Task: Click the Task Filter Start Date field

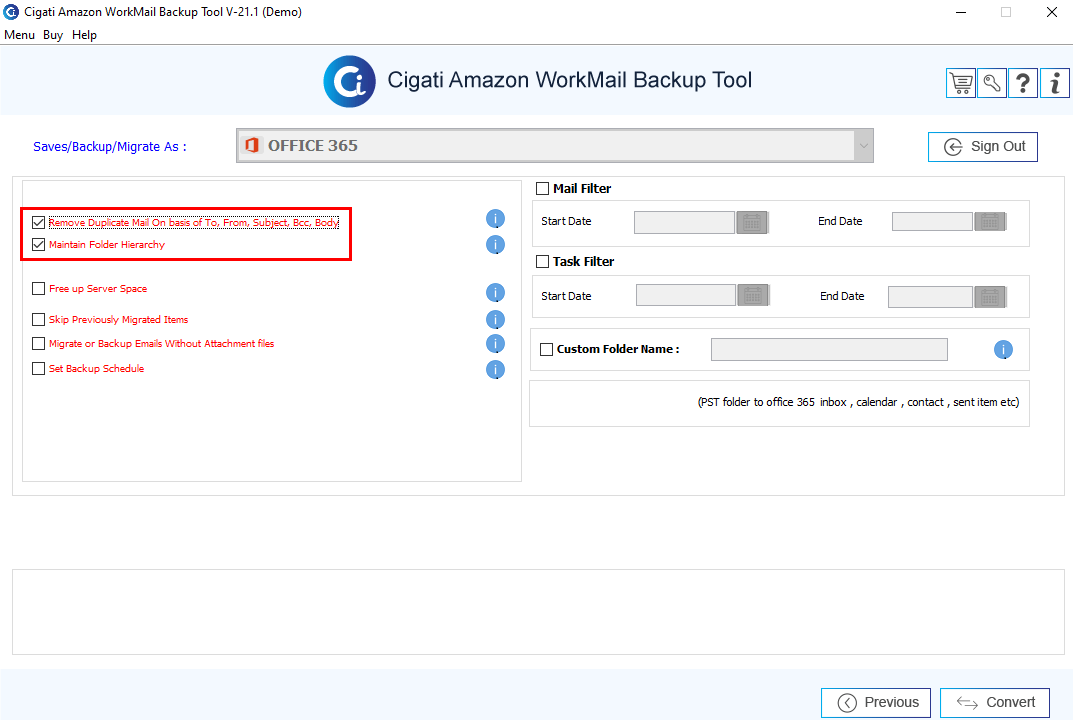Action: pos(686,296)
